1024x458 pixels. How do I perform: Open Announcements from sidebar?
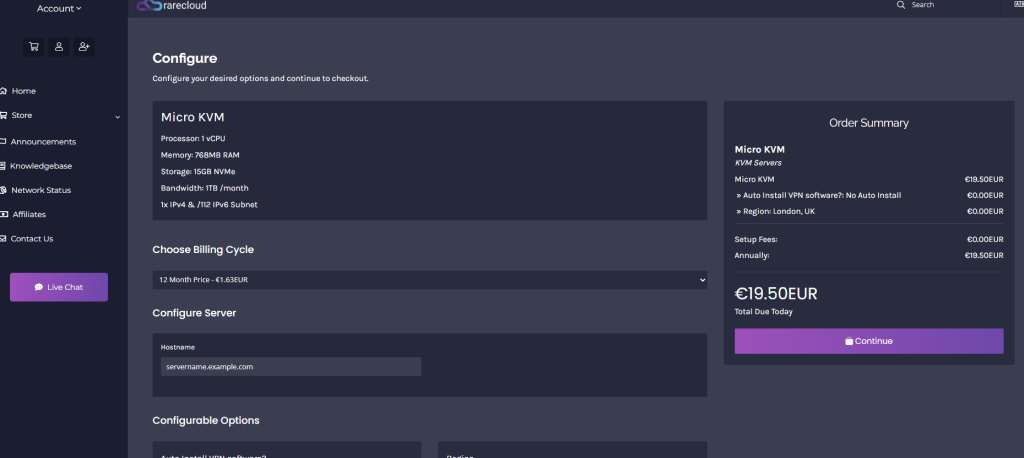pyautogui.click(x=43, y=142)
